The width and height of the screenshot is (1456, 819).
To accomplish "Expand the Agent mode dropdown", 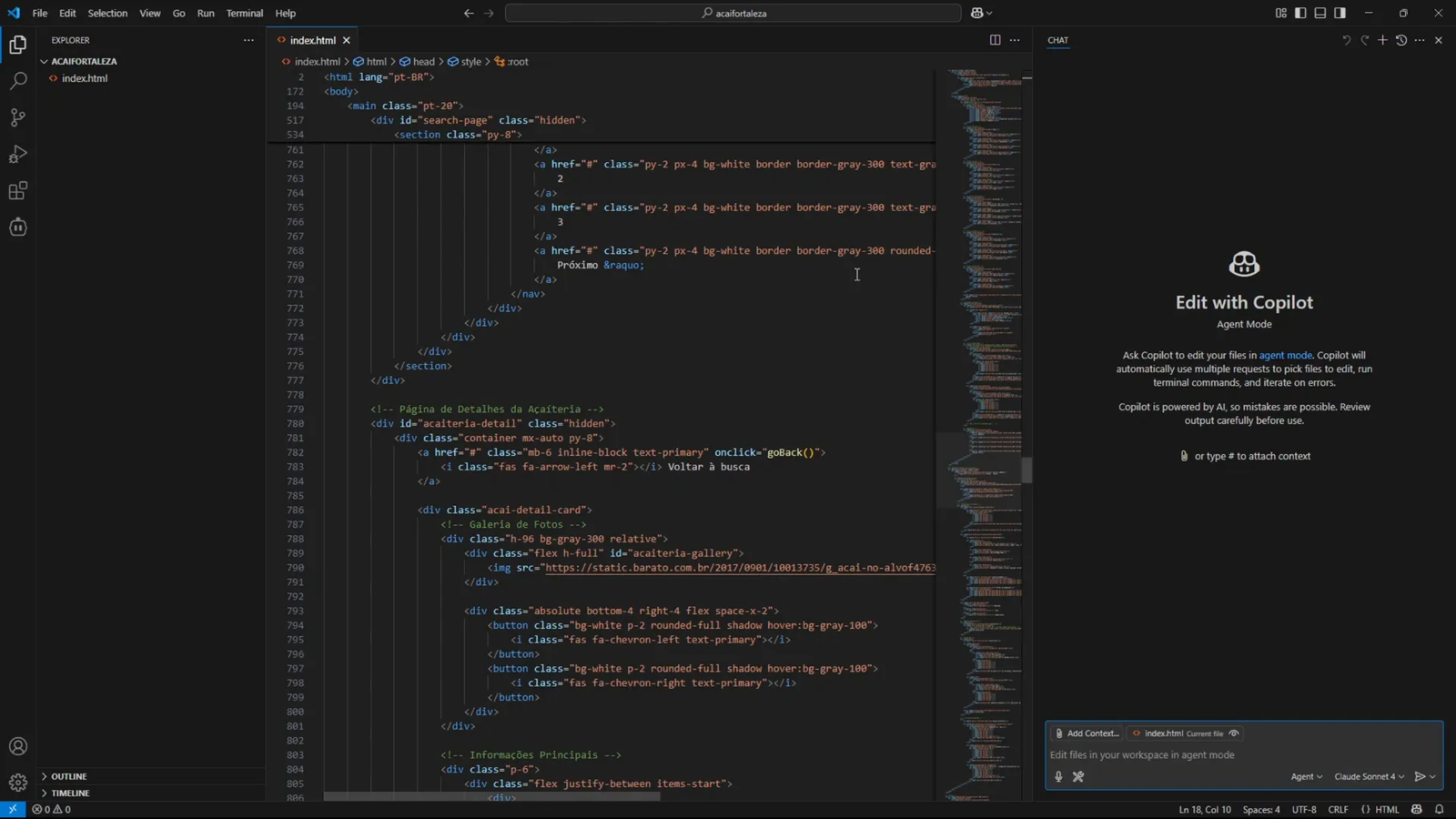I will pos(1306,776).
